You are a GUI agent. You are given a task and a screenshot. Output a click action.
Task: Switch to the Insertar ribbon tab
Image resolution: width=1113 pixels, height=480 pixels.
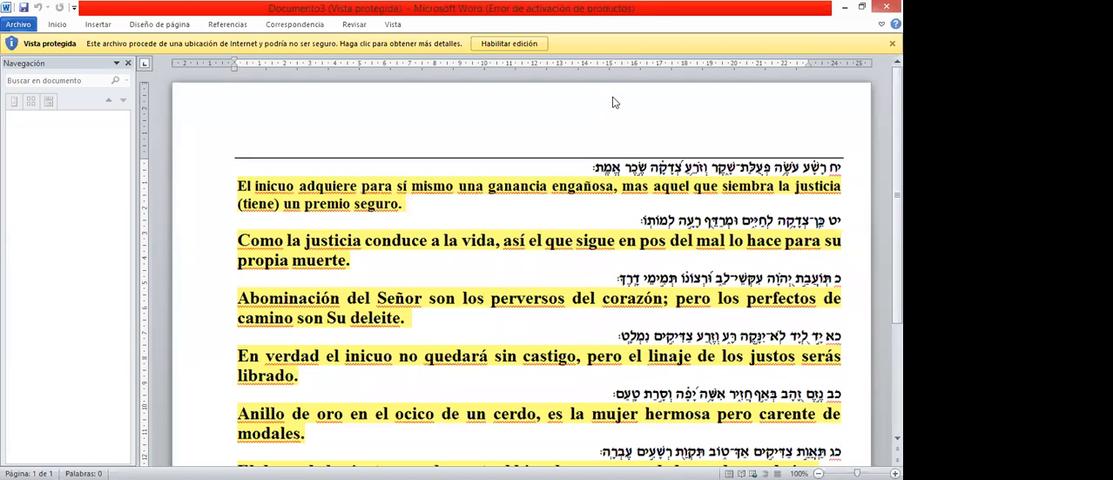coord(98,24)
